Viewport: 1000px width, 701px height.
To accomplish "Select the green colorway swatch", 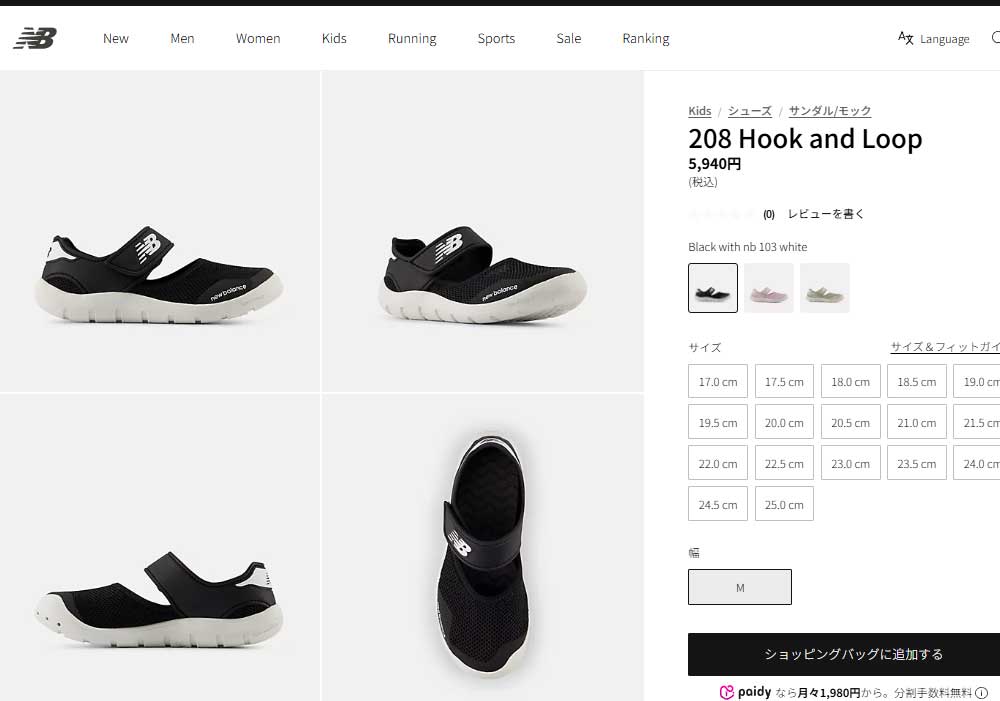I will [825, 288].
